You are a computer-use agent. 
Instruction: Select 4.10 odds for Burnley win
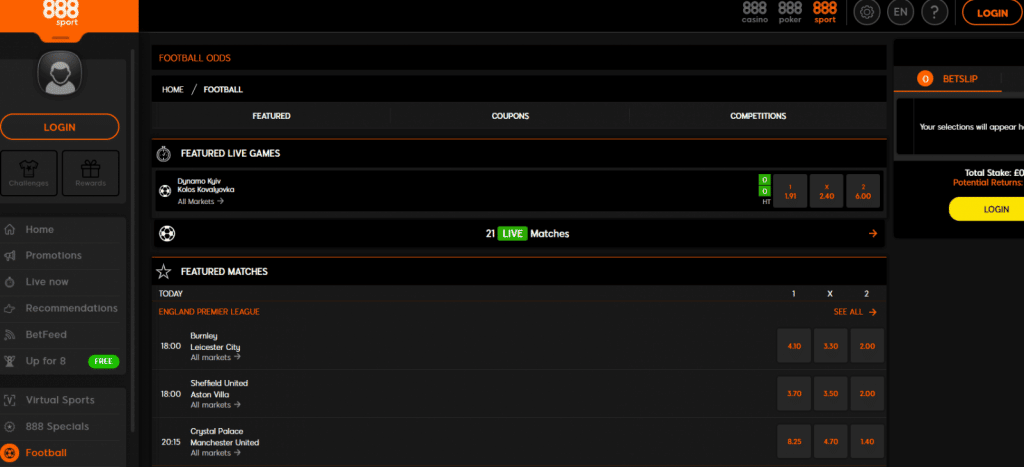pyautogui.click(x=794, y=346)
